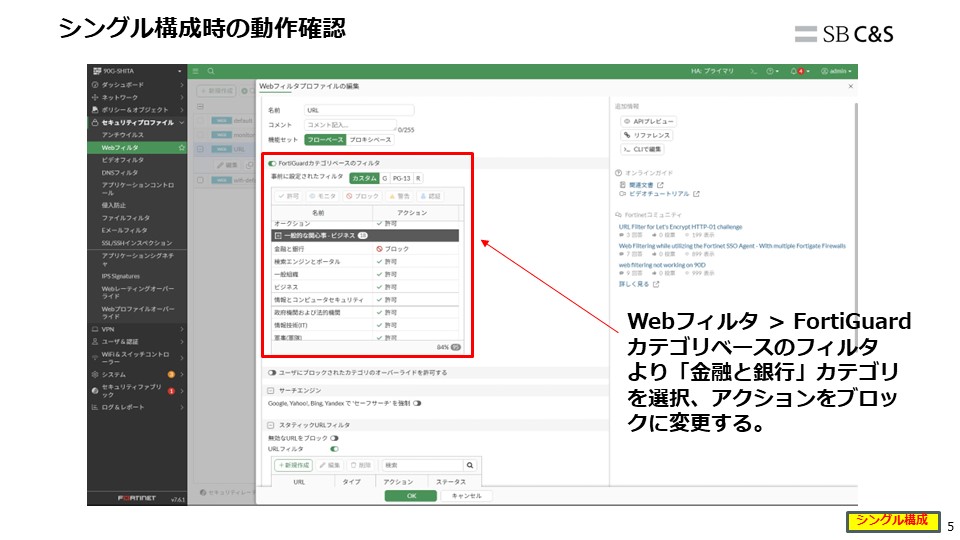Click the help question mark icon
The width and height of the screenshot is (960, 540).
tap(771, 71)
